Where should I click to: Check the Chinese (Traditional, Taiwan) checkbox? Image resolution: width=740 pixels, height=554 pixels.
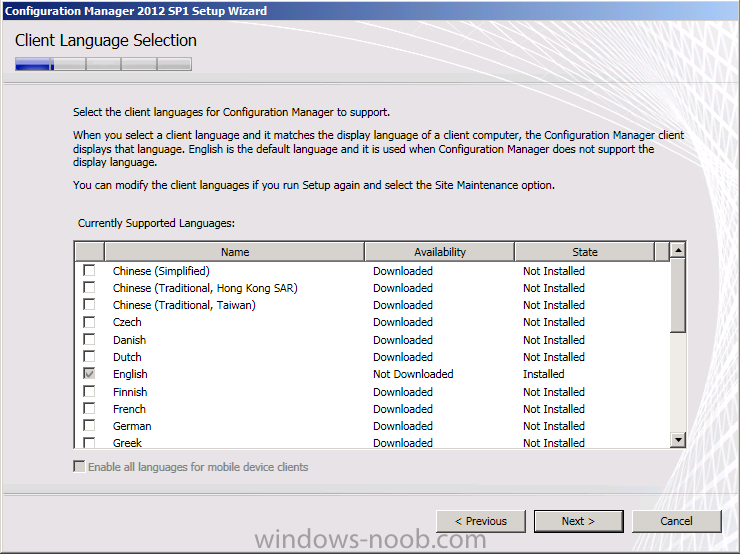coord(89,304)
